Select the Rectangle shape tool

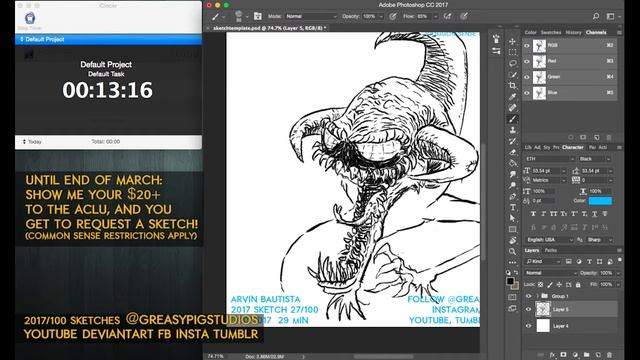click(512, 229)
